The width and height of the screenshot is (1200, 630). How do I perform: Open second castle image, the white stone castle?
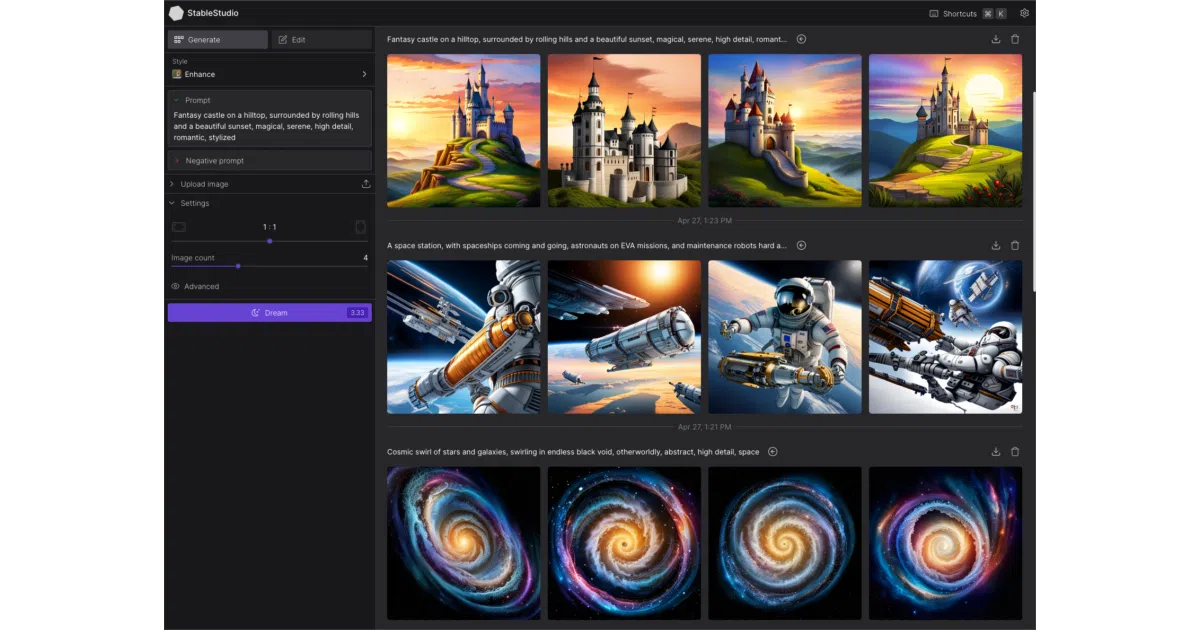click(x=624, y=130)
